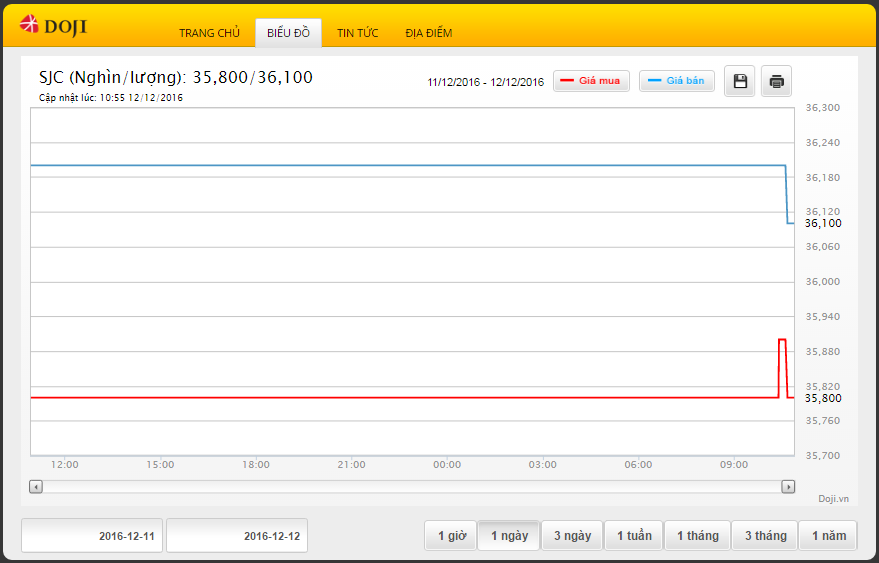Toggle the Giá mua series
The width and height of the screenshot is (879, 563).
click(x=591, y=81)
